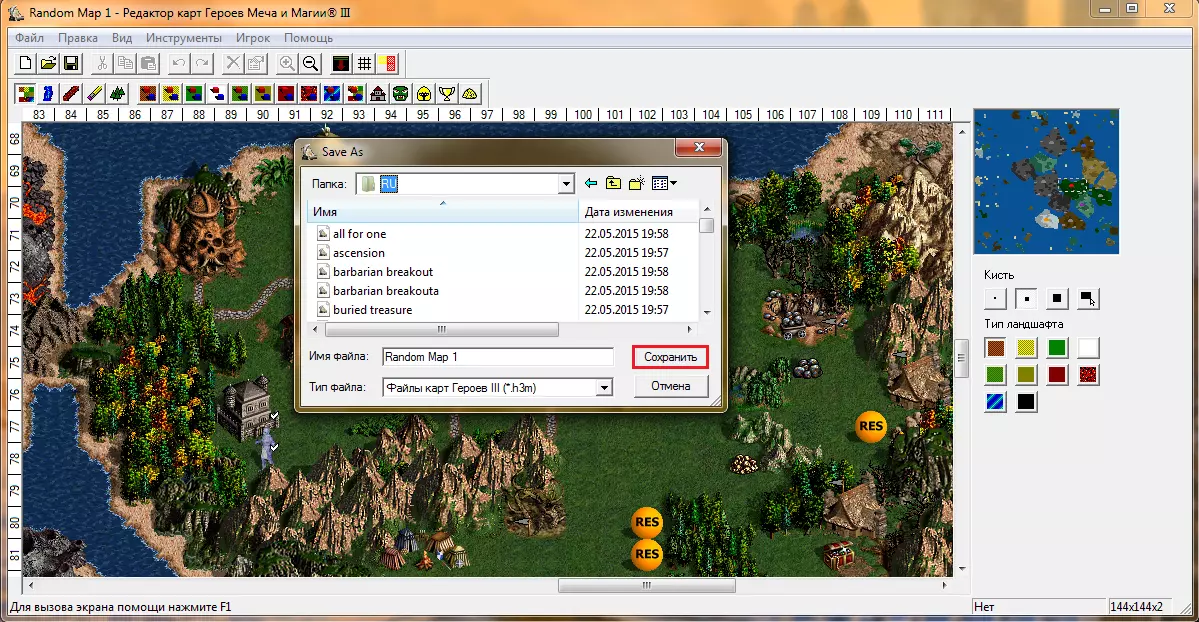This screenshot has height=622, width=1199.
Task: Open the Вид menu
Action: tap(122, 37)
